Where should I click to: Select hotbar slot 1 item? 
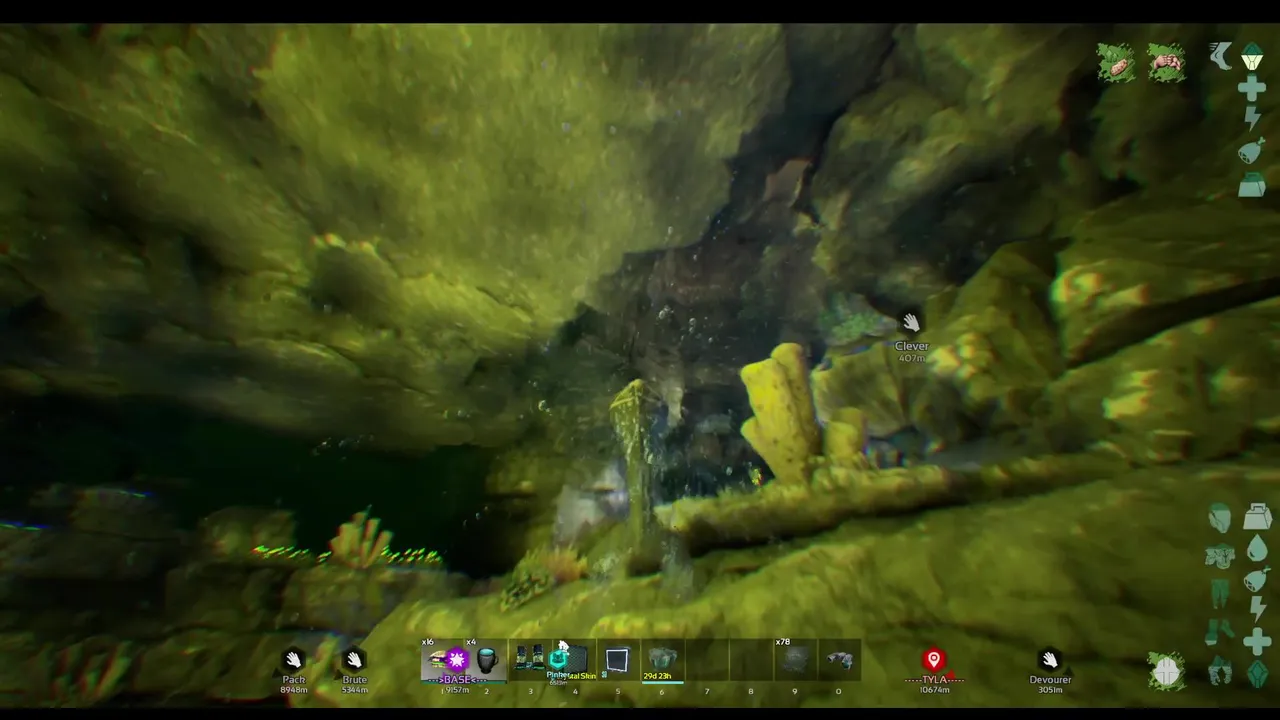(443, 661)
